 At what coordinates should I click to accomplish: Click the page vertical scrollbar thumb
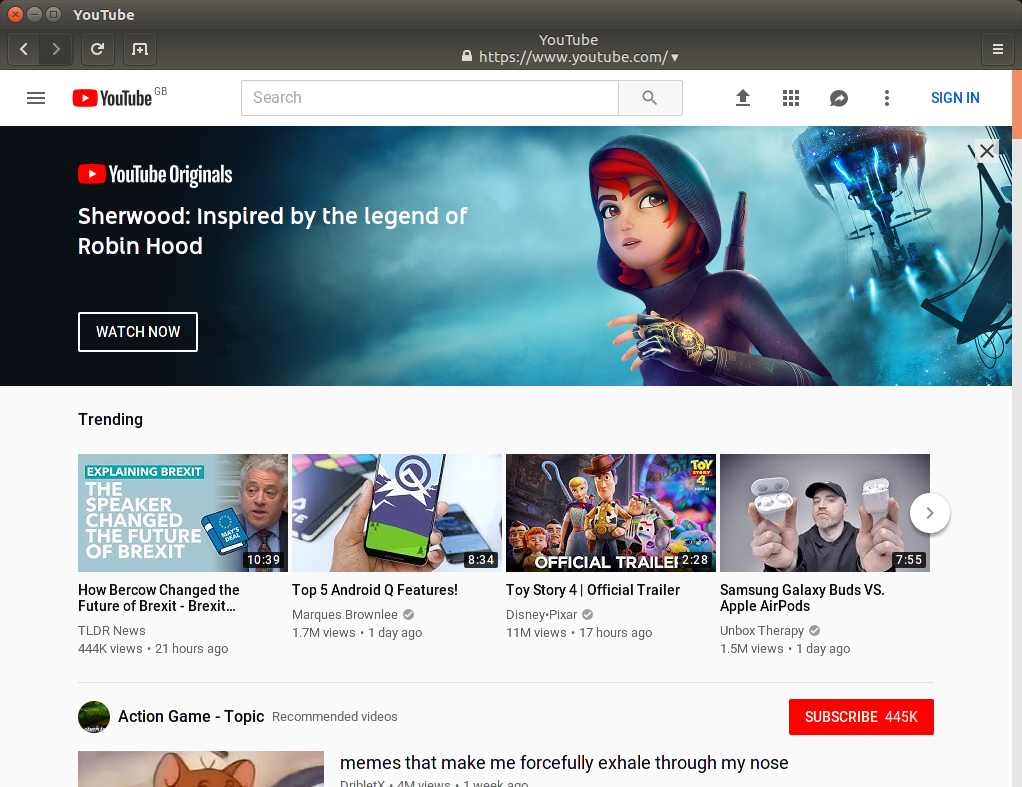coord(1017,104)
